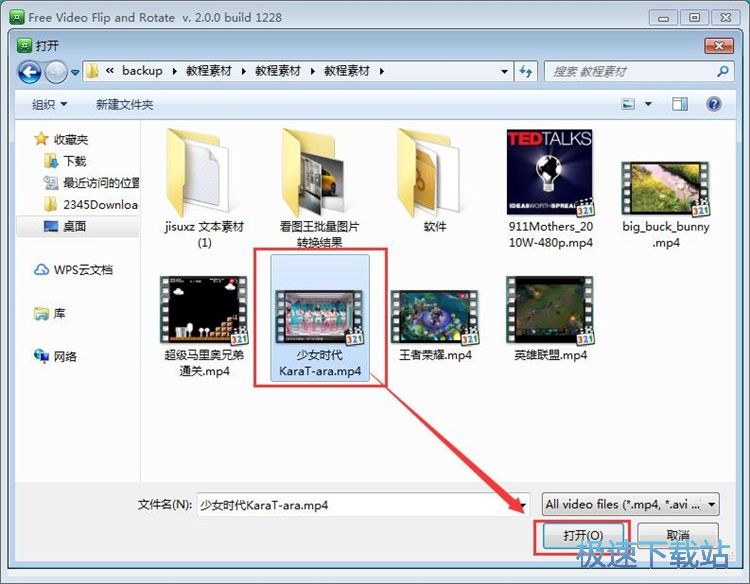Viewport: 750px width, 584px height.
Task: Select 最近访问的位置 in navigation pane
Action: click(101, 183)
